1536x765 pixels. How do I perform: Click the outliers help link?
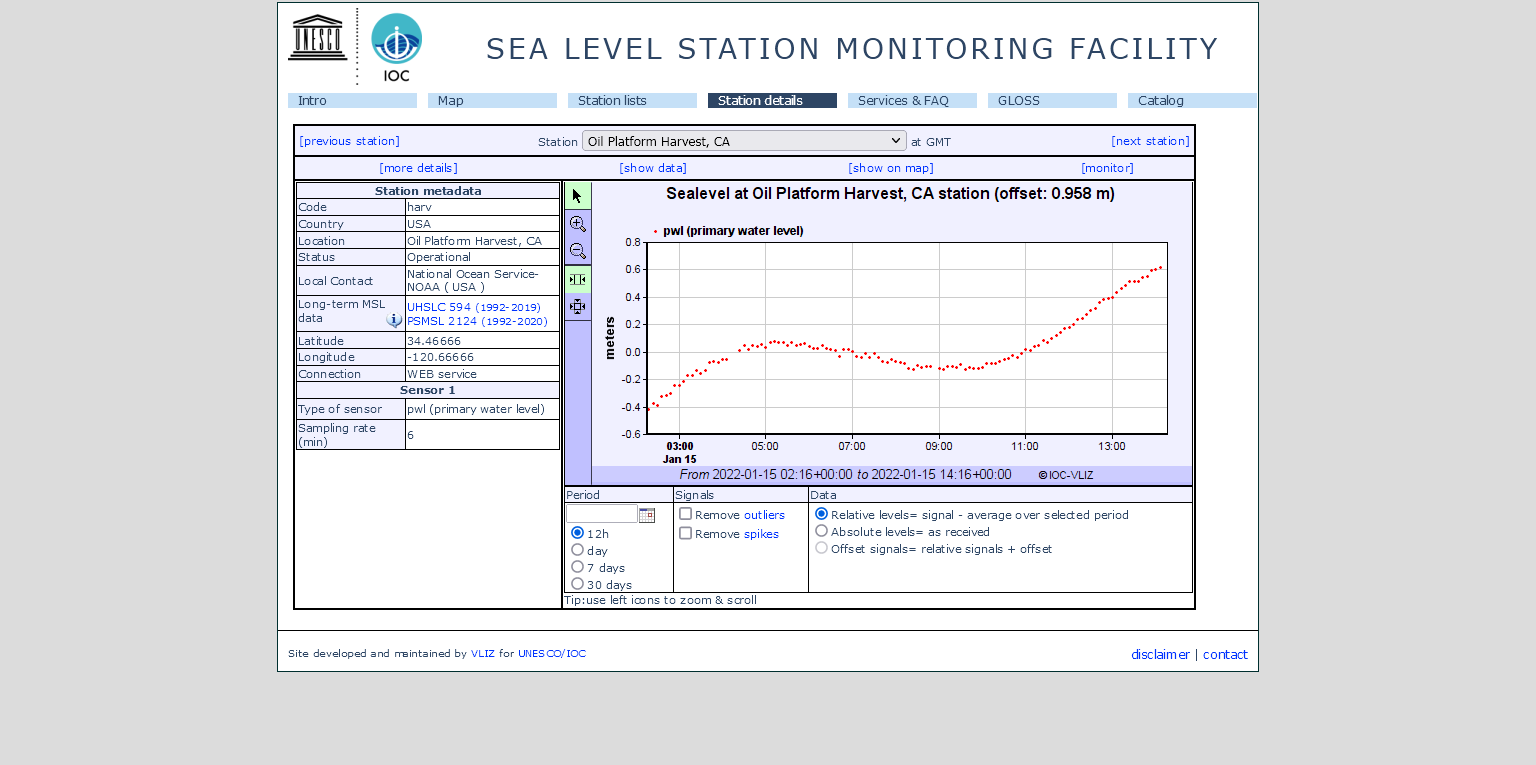click(764, 515)
